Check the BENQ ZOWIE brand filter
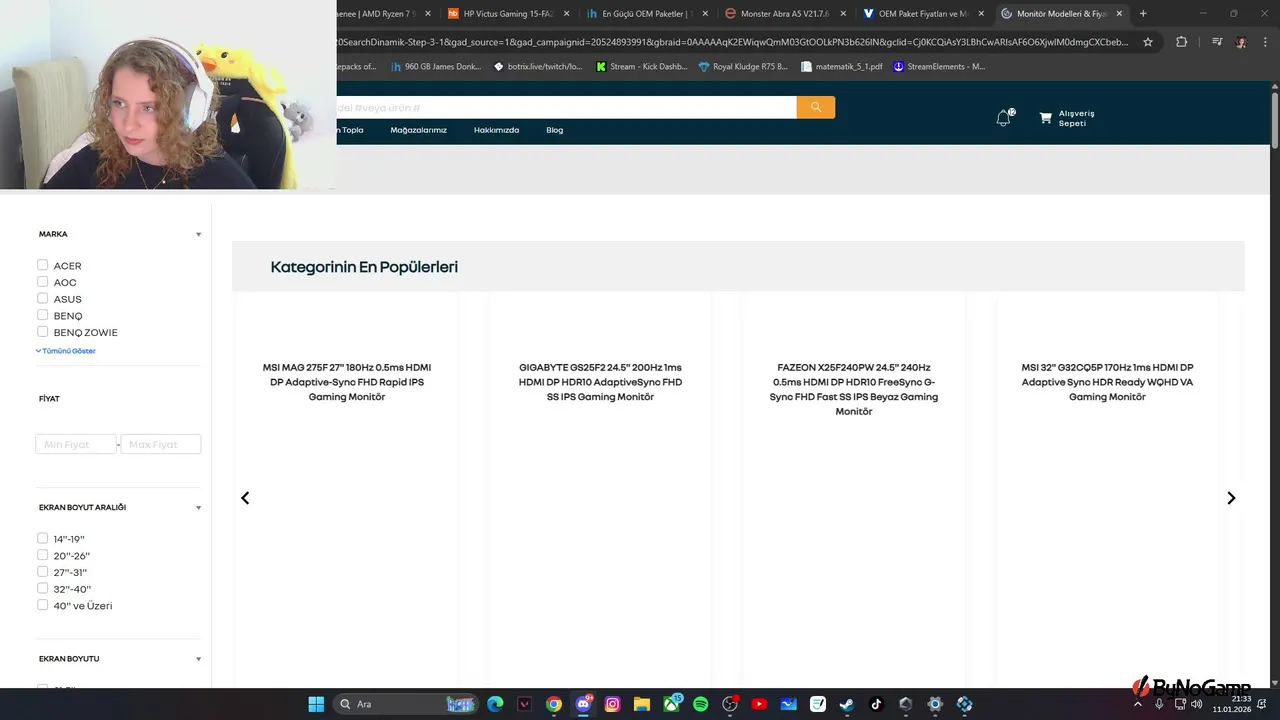This screenshot has height=720, width=1280. click(43, 331)
